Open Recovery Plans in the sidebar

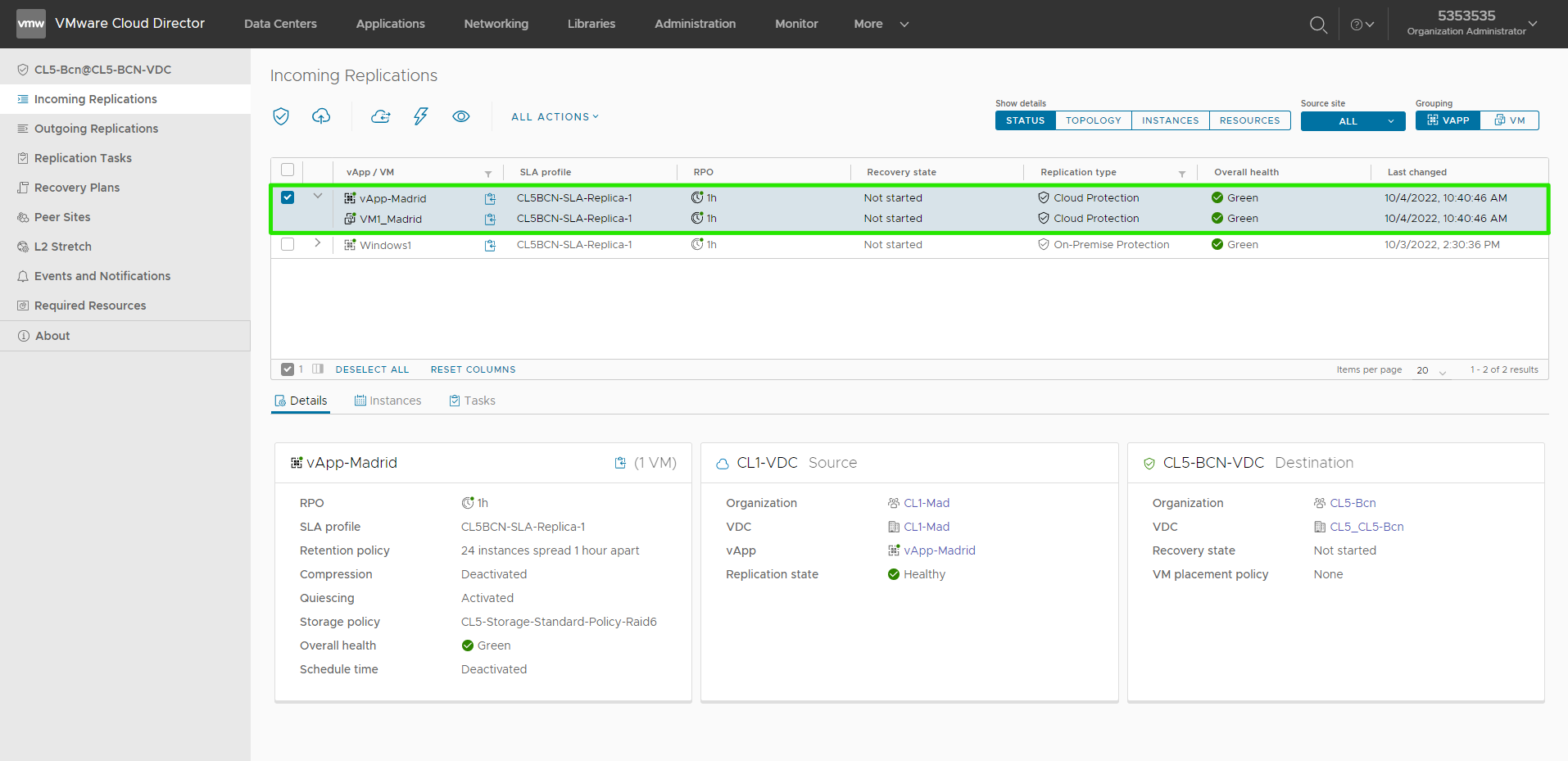(x=125, y=188)
